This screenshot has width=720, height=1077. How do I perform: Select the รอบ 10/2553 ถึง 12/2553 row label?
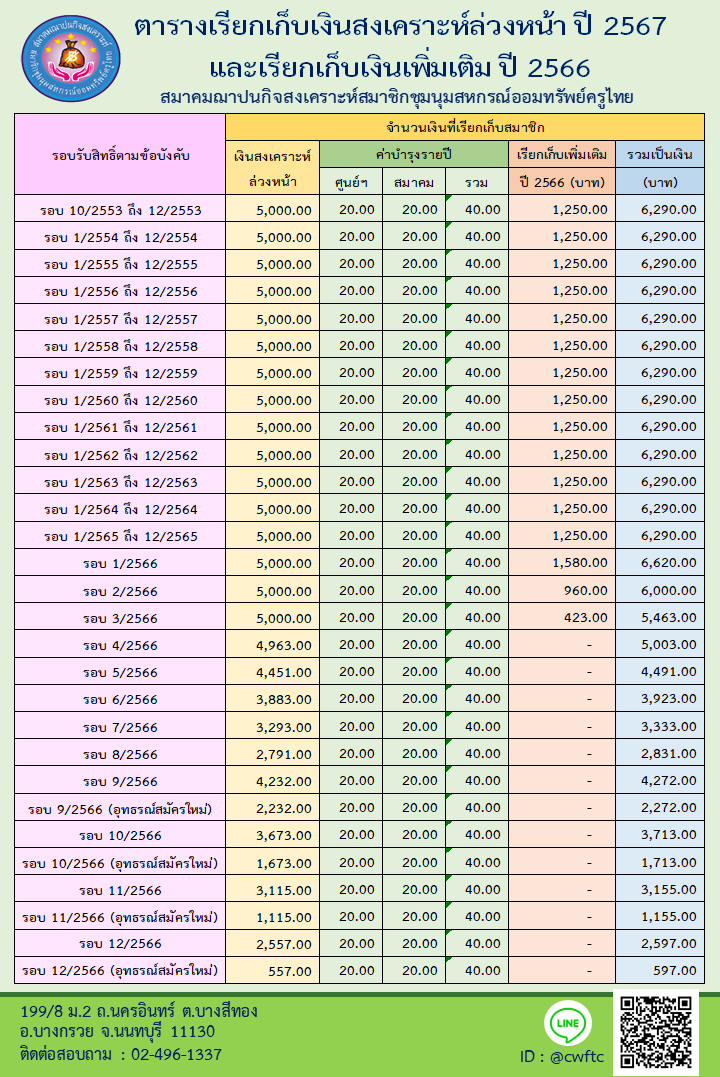coord(121,210)
